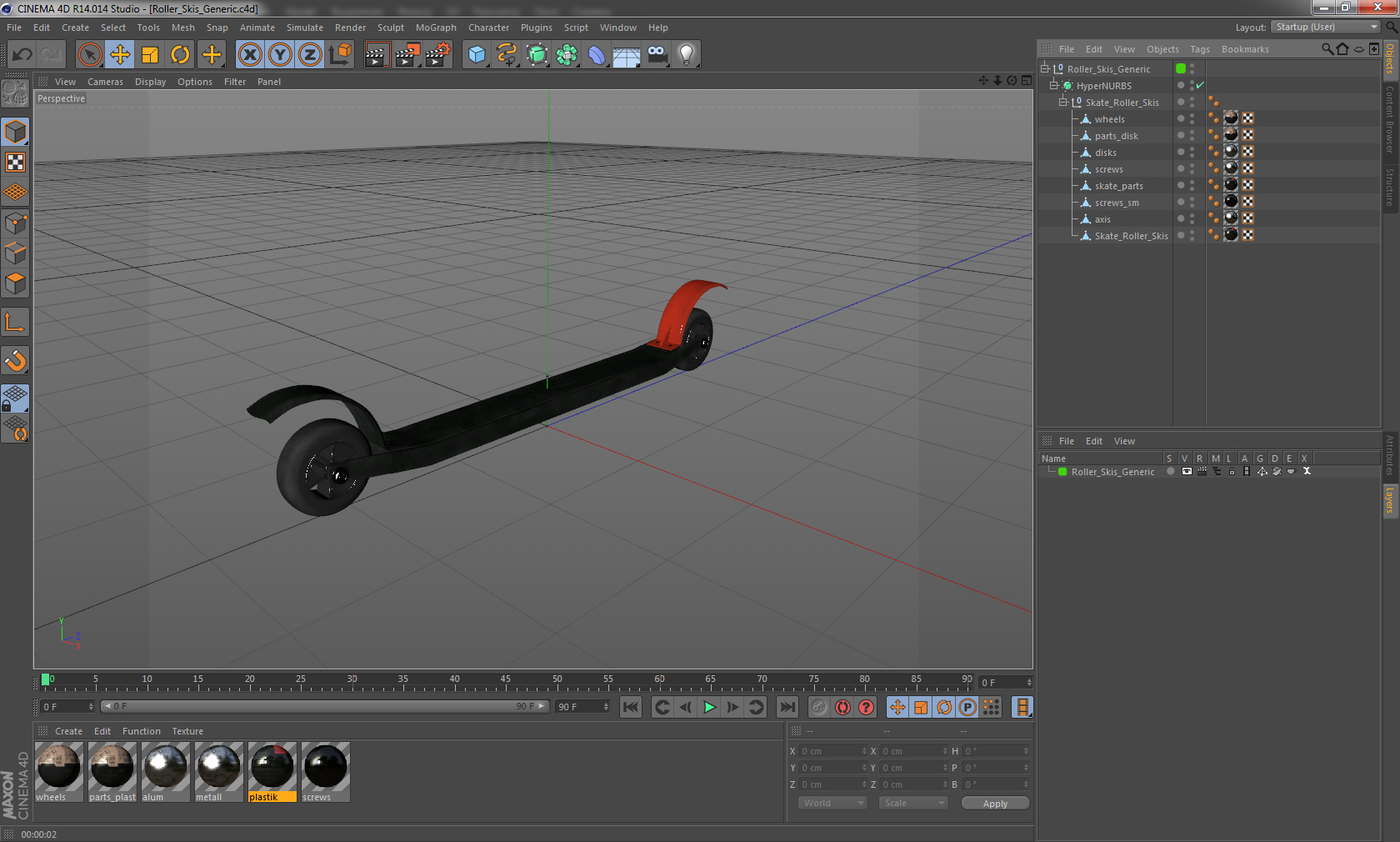Screen dimensions: 1400x842
Task: Activate the Rotate tool
Action: pyautogui.click(x=180, y=55)
